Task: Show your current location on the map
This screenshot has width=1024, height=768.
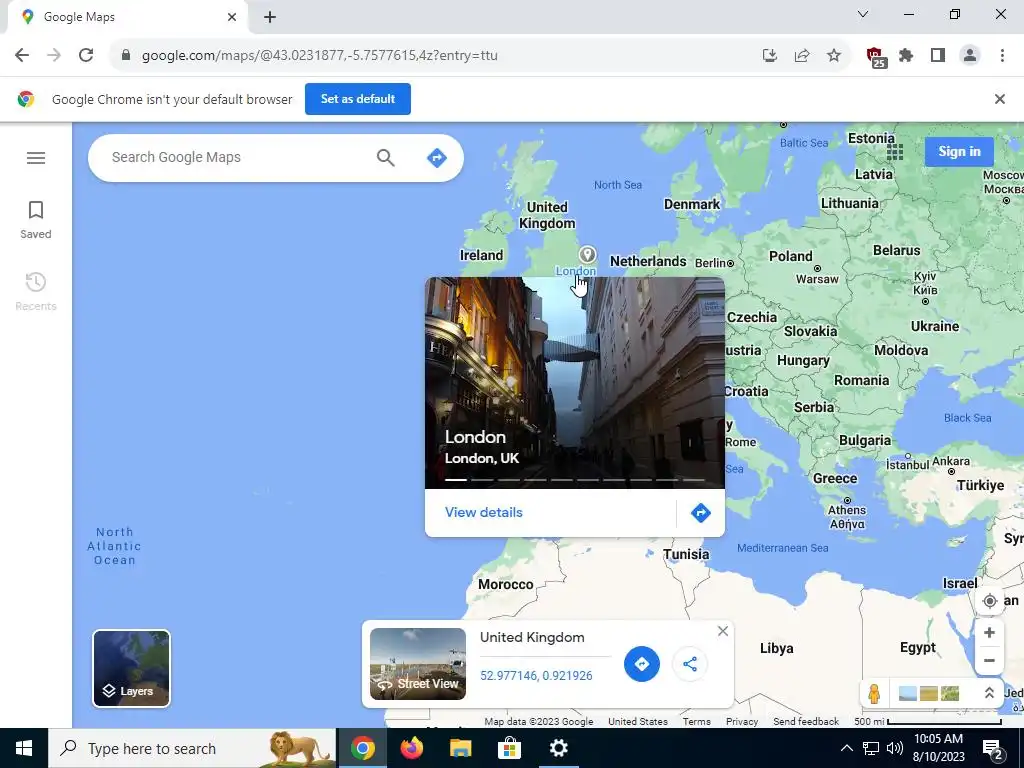Action: pos(989,601)
